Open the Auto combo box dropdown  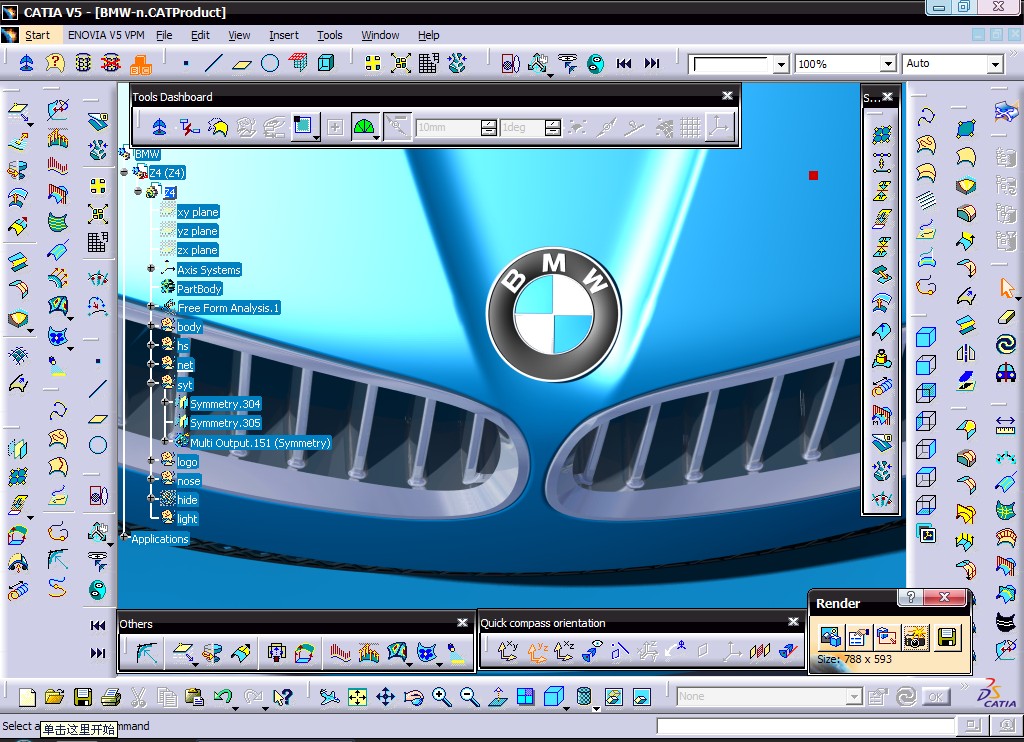pyautogui.click(x=995, y=64)
